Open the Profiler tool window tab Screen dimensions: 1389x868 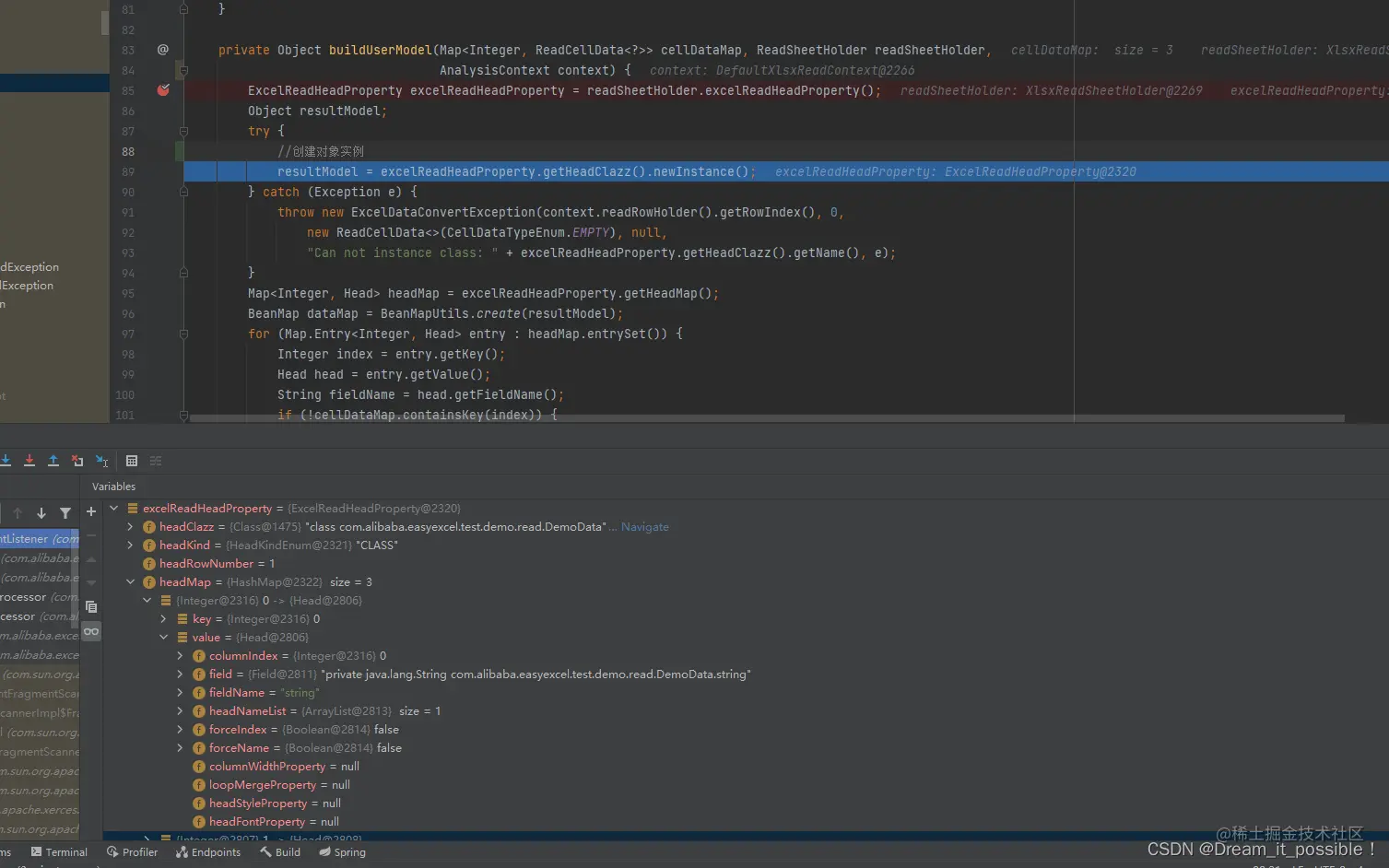point(133,852)
